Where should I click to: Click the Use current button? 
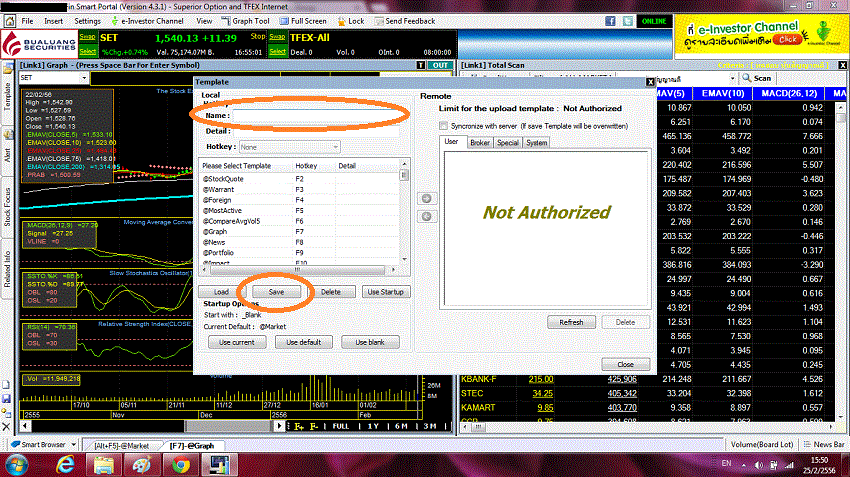[236, 343]
